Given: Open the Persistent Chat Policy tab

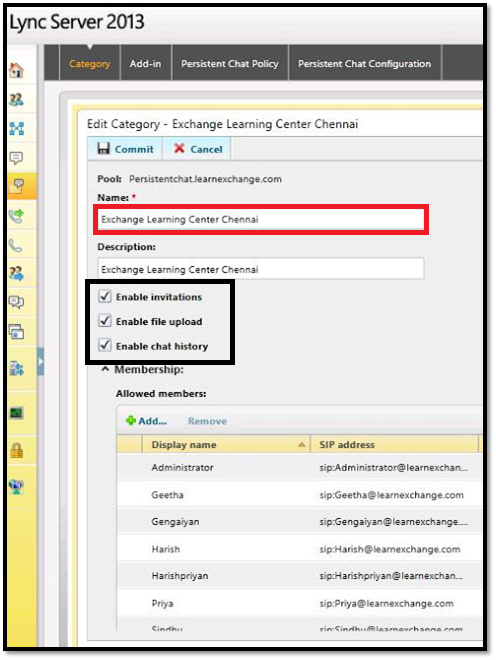Looking at the screenshot, I should click(230, 64).
